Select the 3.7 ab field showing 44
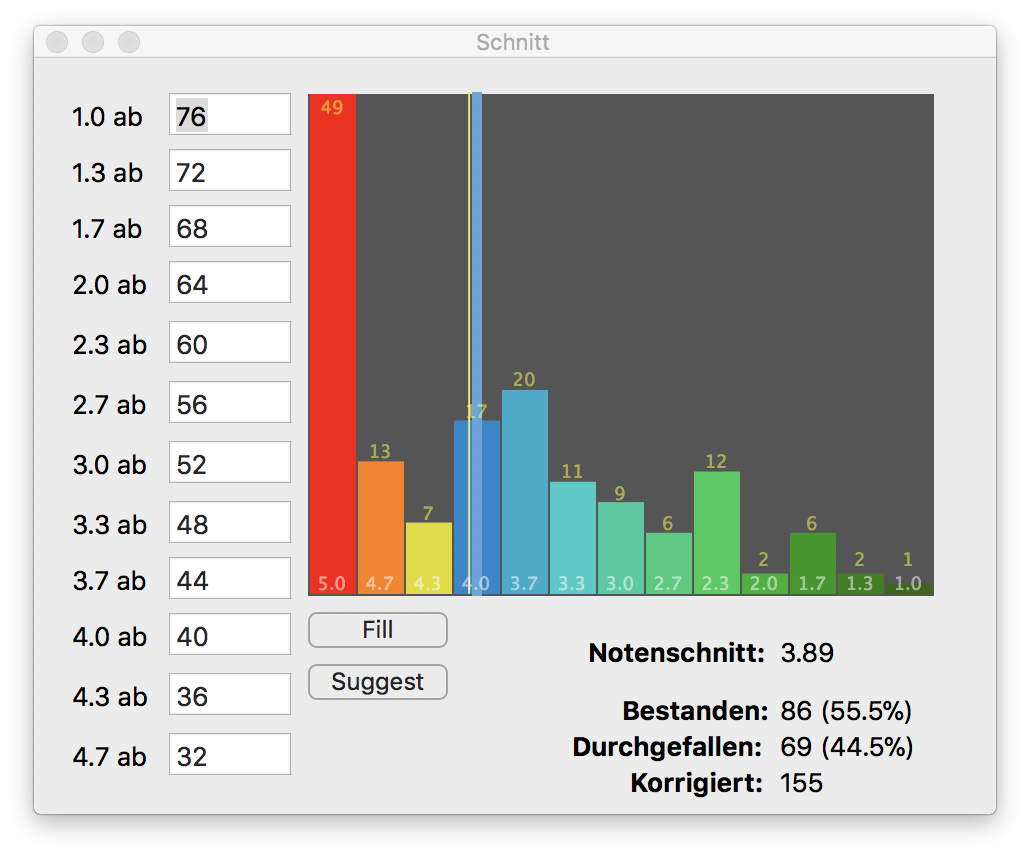This screenshot has height=856, width=1030. click(x=230, y=578)
